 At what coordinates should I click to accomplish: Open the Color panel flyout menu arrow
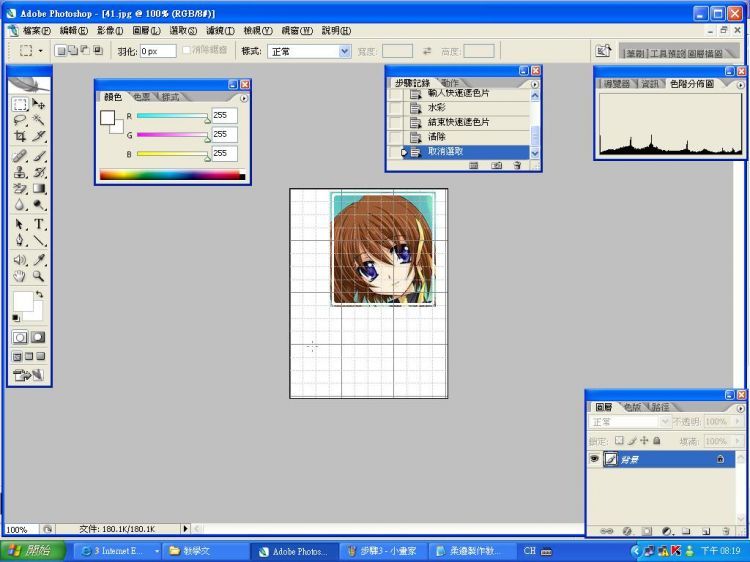click(x=243, y=98)
